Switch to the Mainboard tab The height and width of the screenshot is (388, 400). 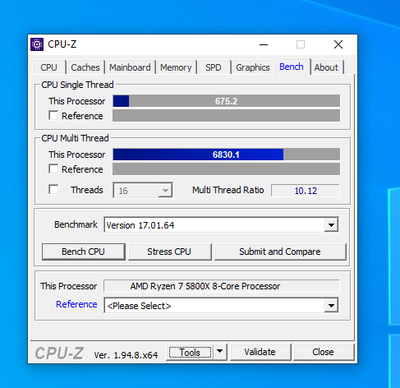130,67
